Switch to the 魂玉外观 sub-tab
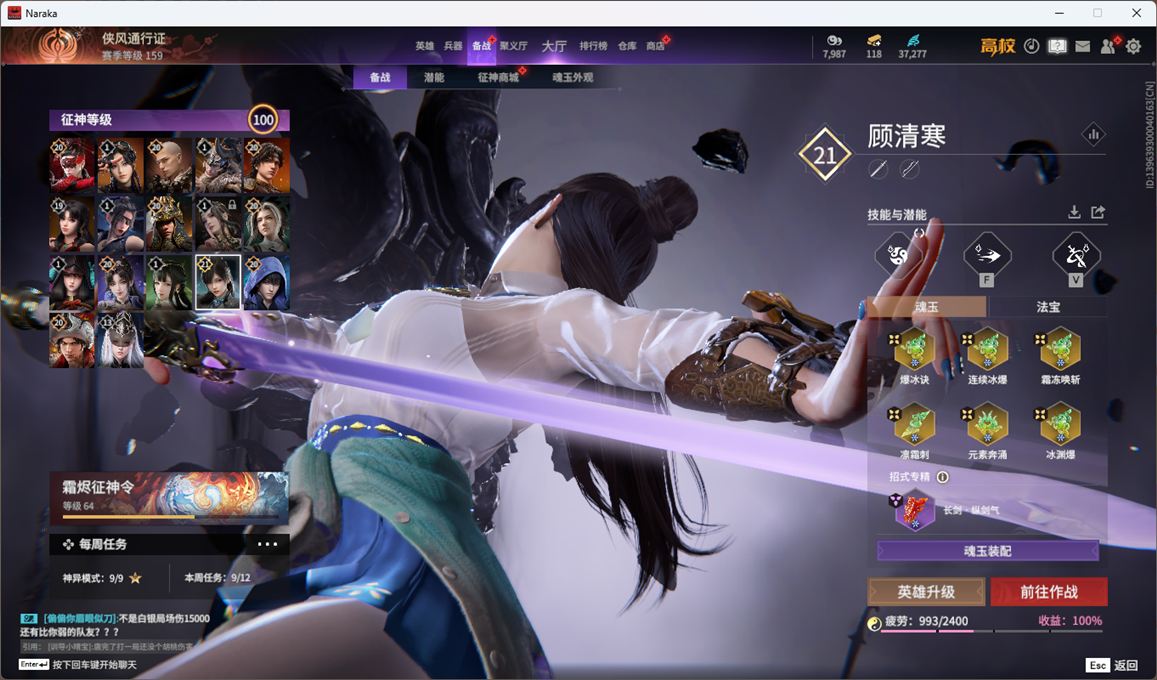 [x=573, y=77]
